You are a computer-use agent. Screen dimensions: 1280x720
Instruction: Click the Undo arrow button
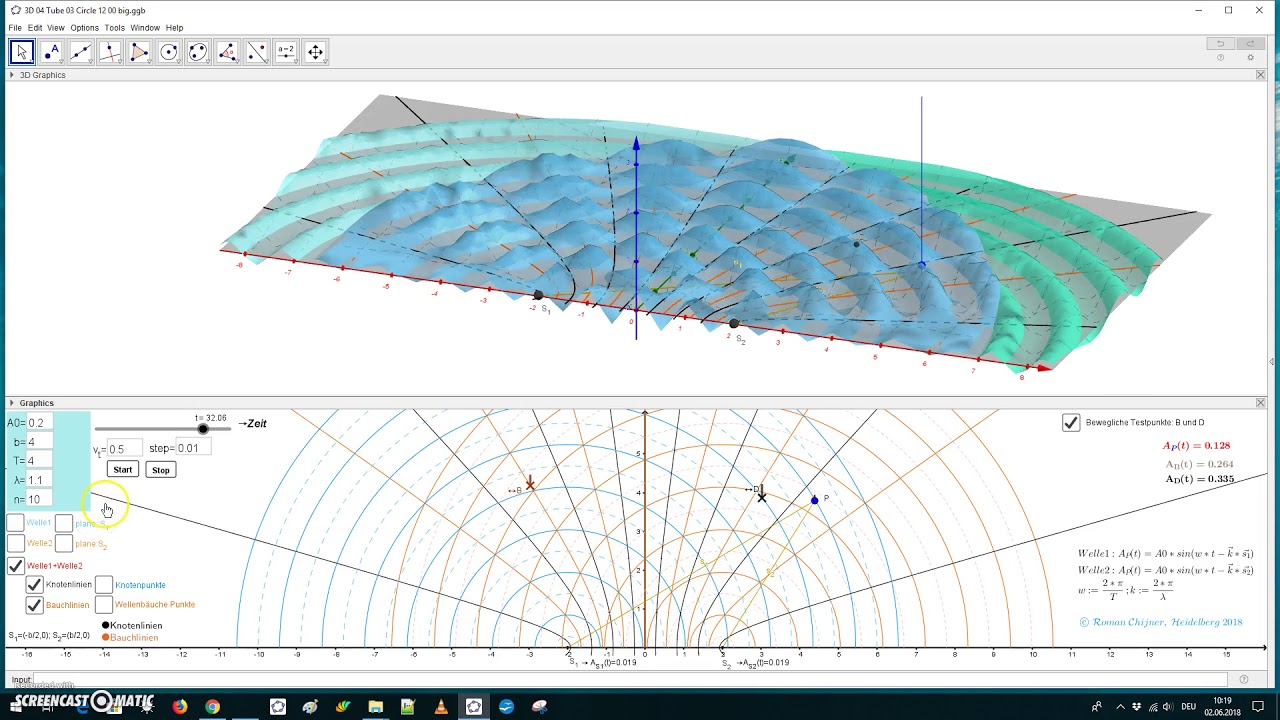coord(1220,44)
